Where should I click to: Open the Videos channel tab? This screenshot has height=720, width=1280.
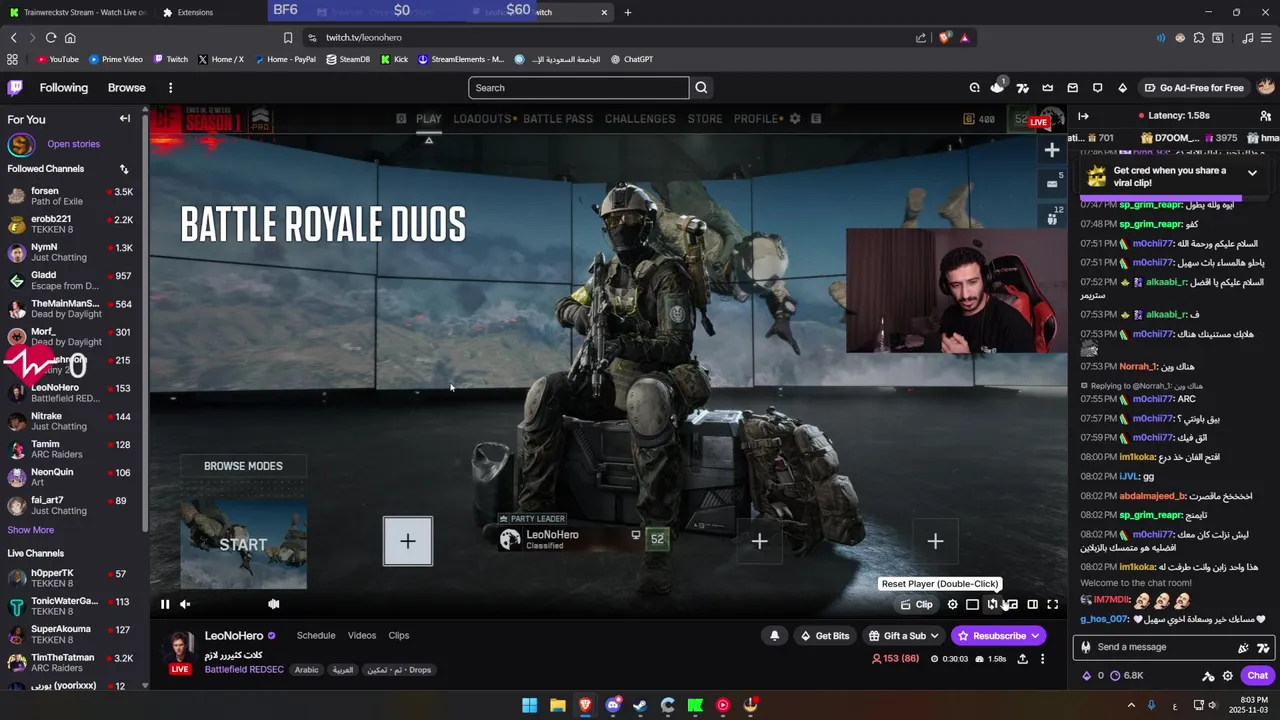362,636
